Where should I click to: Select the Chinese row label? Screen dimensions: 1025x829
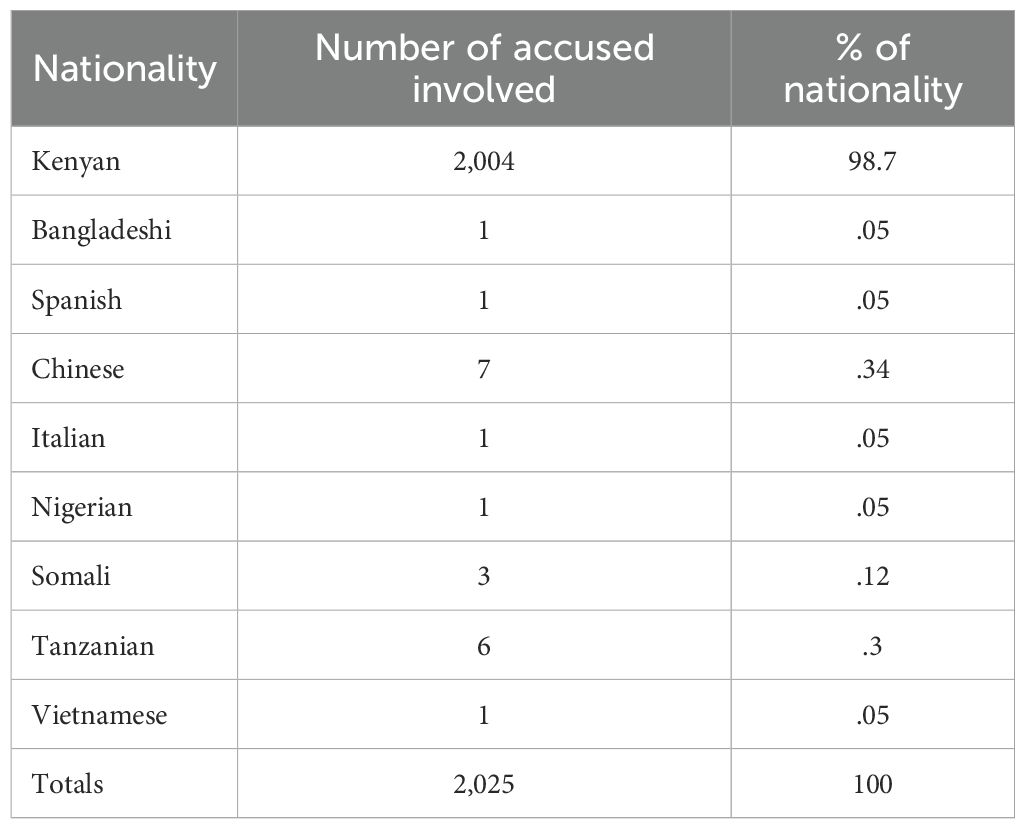[78, 369]
